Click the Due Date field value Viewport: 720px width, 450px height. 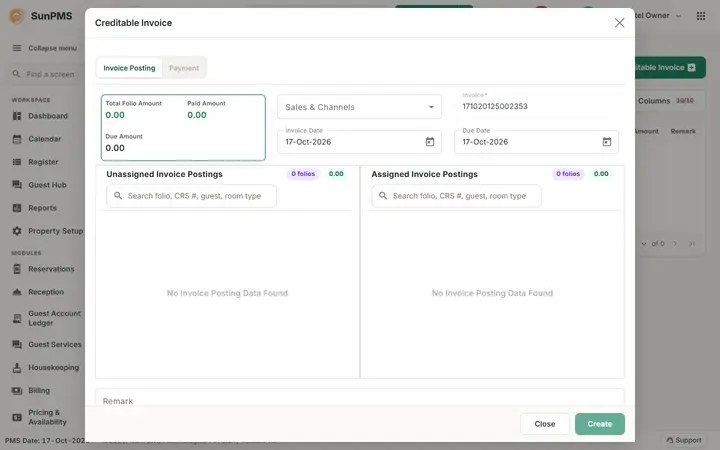click(x=485, y=142)
